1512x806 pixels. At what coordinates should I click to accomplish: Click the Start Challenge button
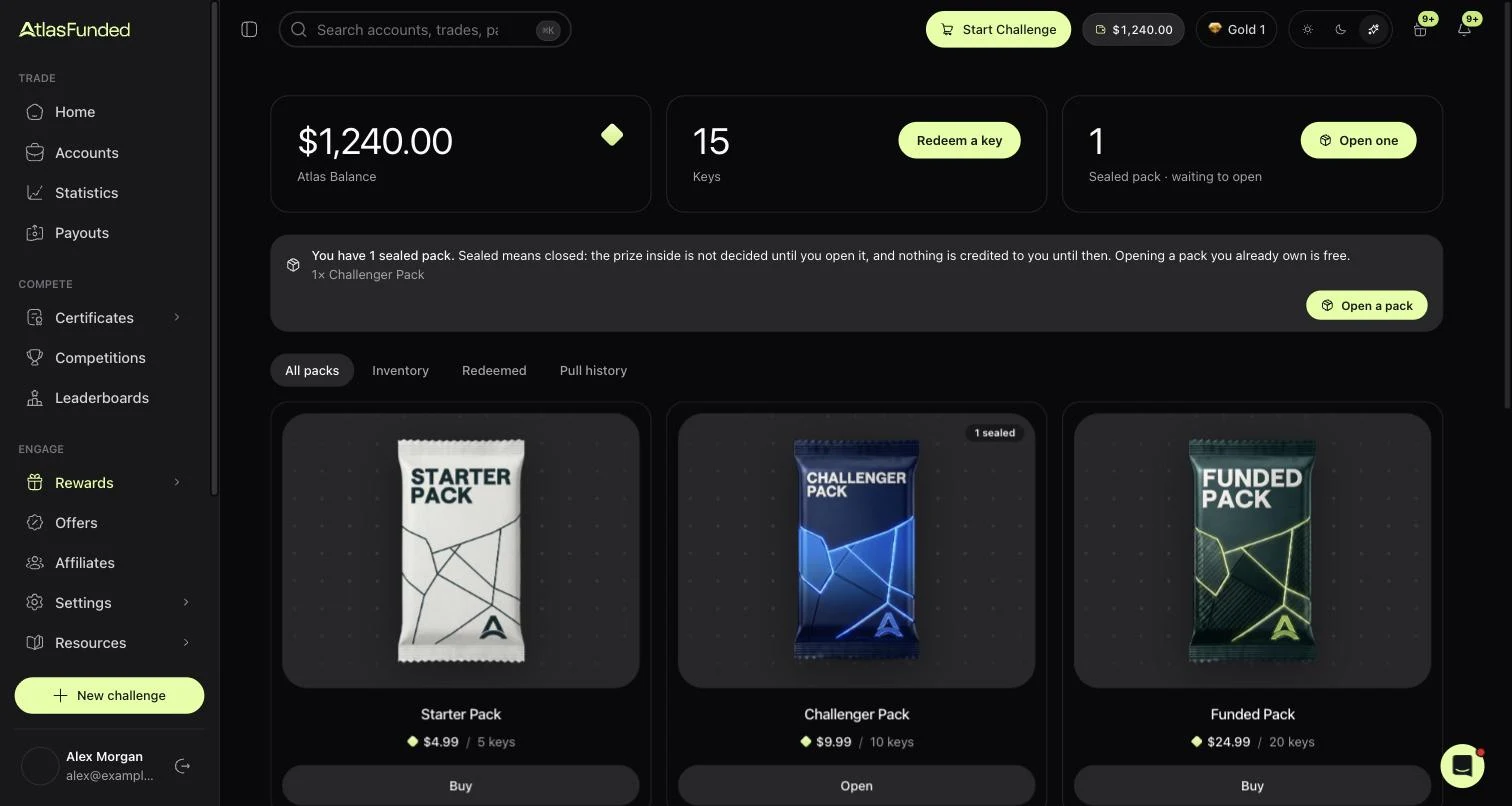click(x=998, y=30)
